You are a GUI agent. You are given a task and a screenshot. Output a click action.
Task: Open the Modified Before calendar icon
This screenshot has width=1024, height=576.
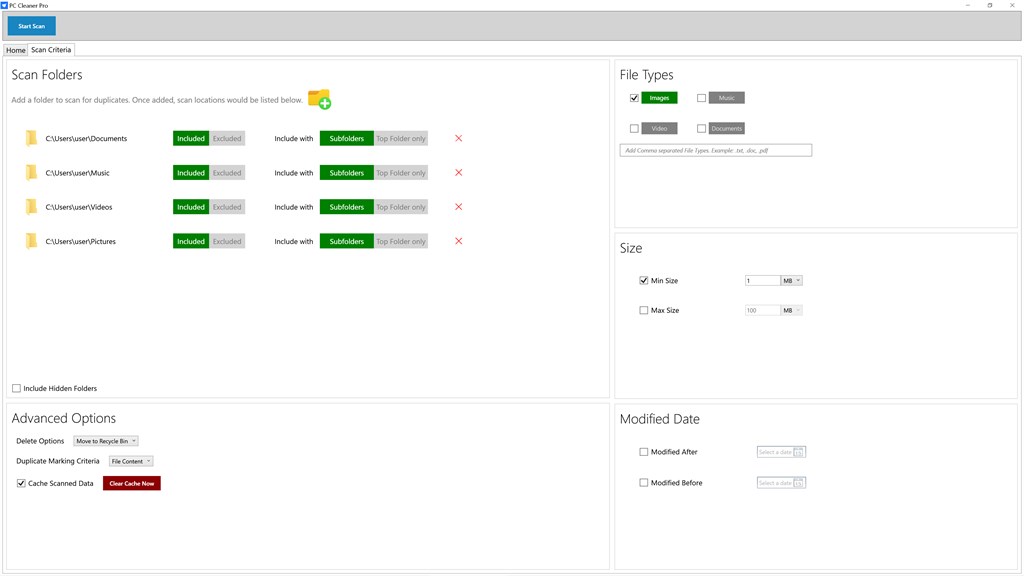[799, 483]
